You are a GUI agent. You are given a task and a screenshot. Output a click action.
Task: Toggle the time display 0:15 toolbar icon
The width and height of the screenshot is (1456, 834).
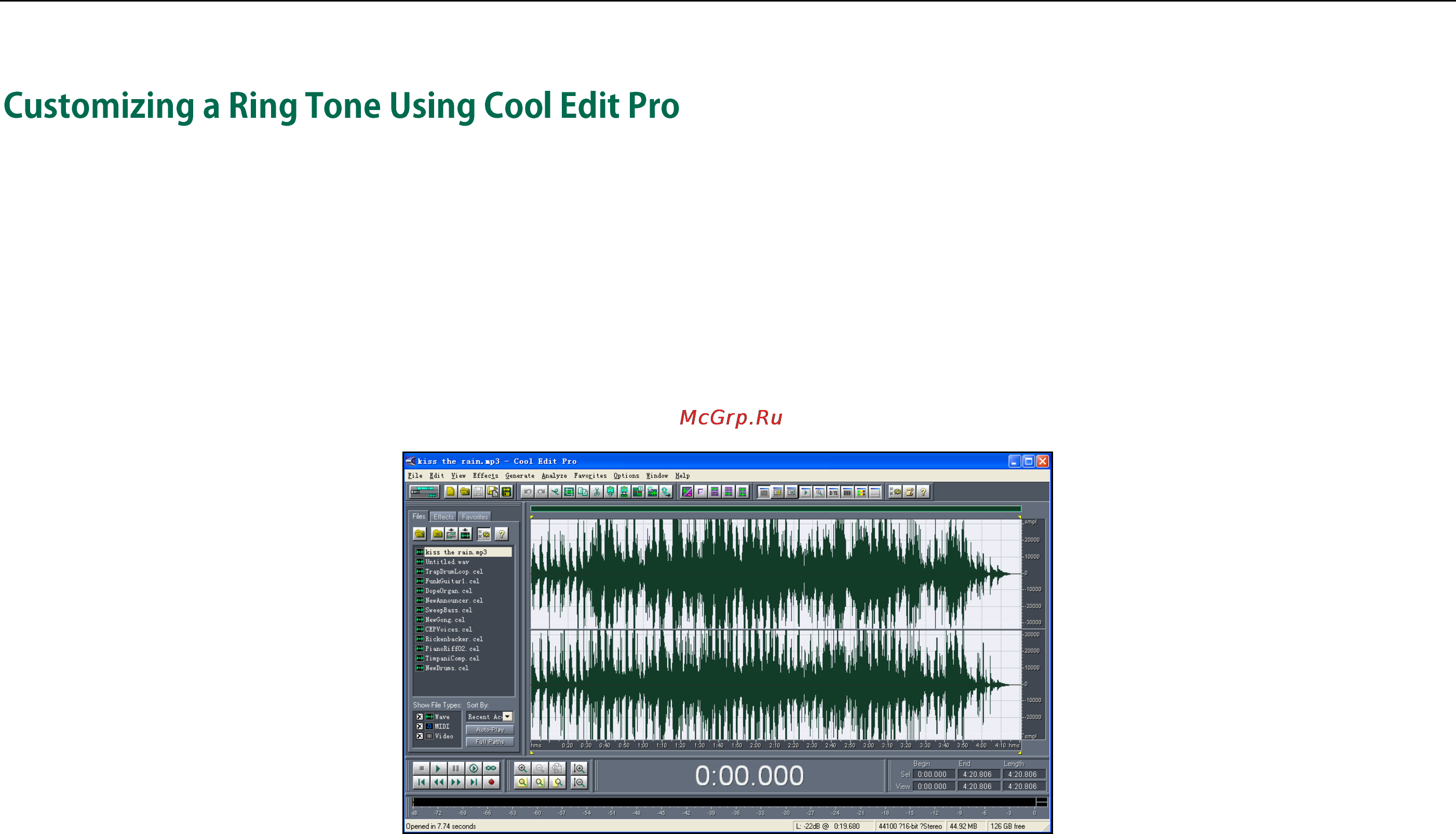[833, 491]
